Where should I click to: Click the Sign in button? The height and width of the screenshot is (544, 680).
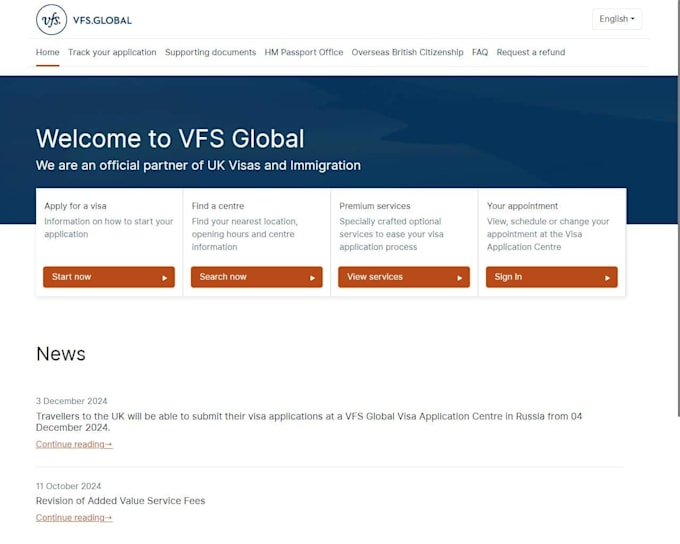(552, 277)
